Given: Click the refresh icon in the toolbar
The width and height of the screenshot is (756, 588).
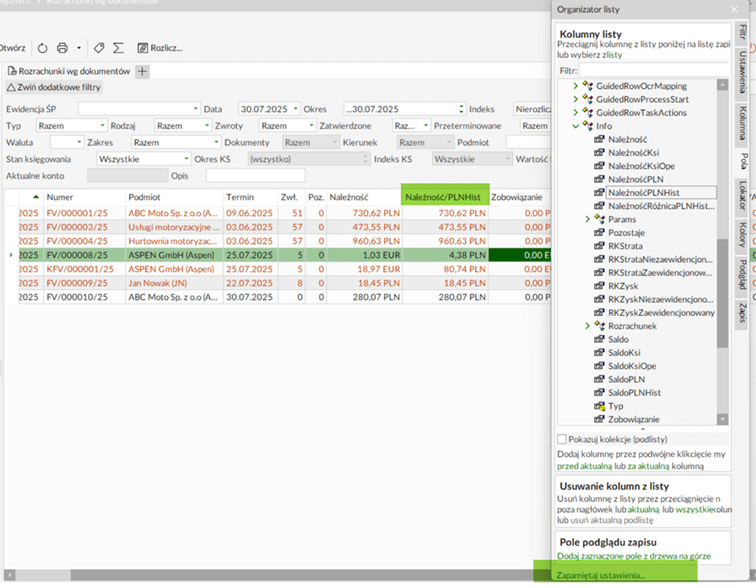Looking at the screenshot, I should (43, 48).
